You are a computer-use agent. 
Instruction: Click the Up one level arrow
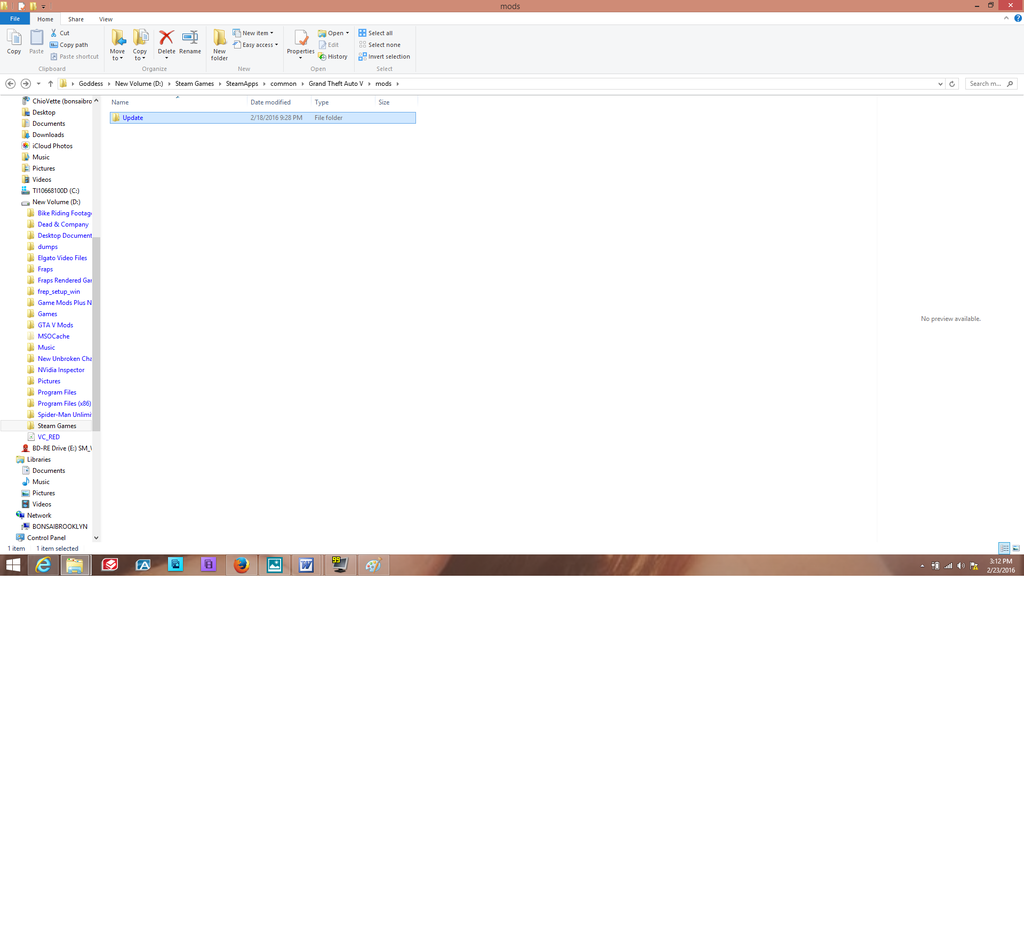[51, 84]
